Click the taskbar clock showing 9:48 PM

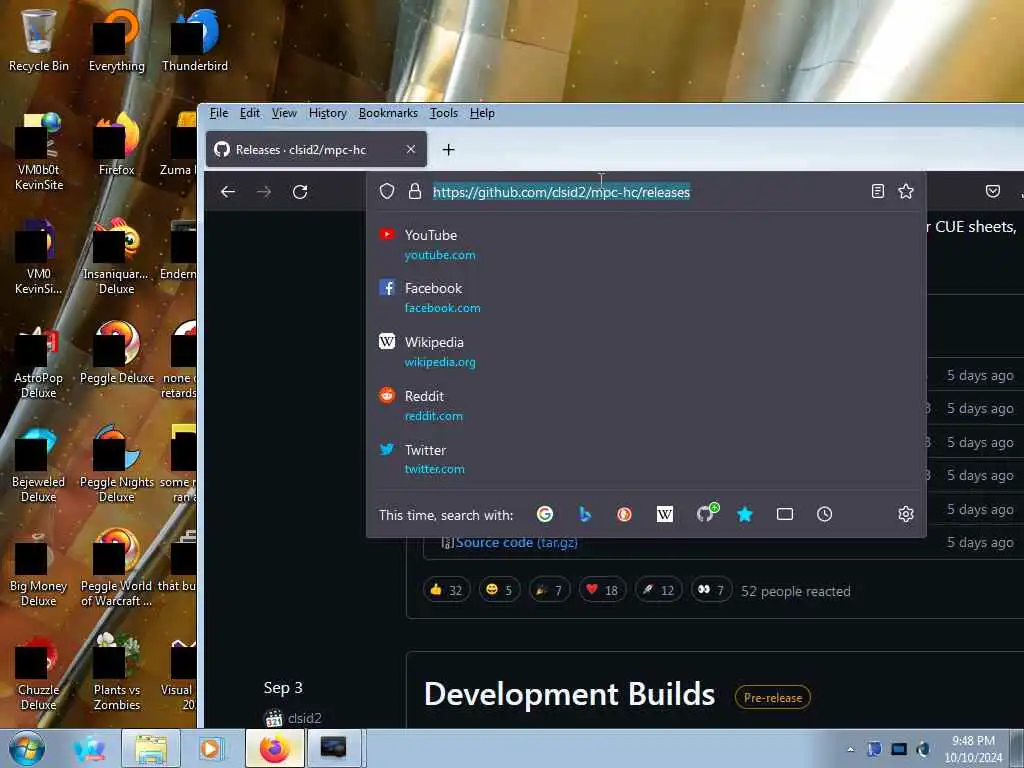[x=973, y=749]
